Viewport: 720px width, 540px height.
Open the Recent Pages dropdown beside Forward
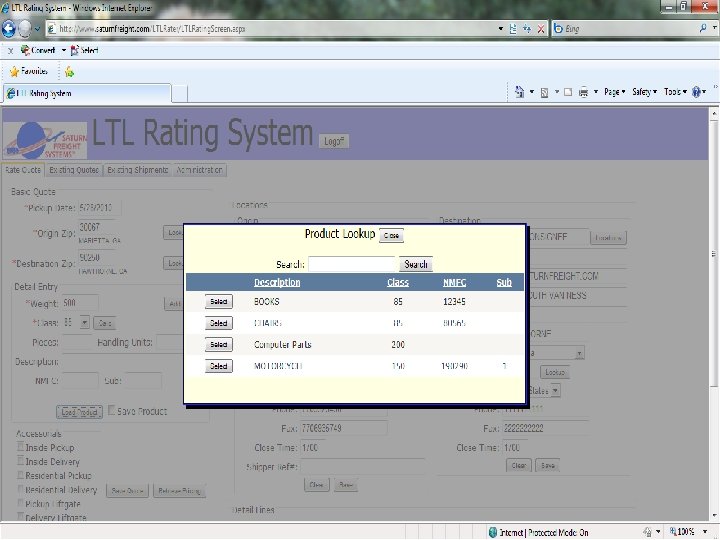[x=37, y=29]
